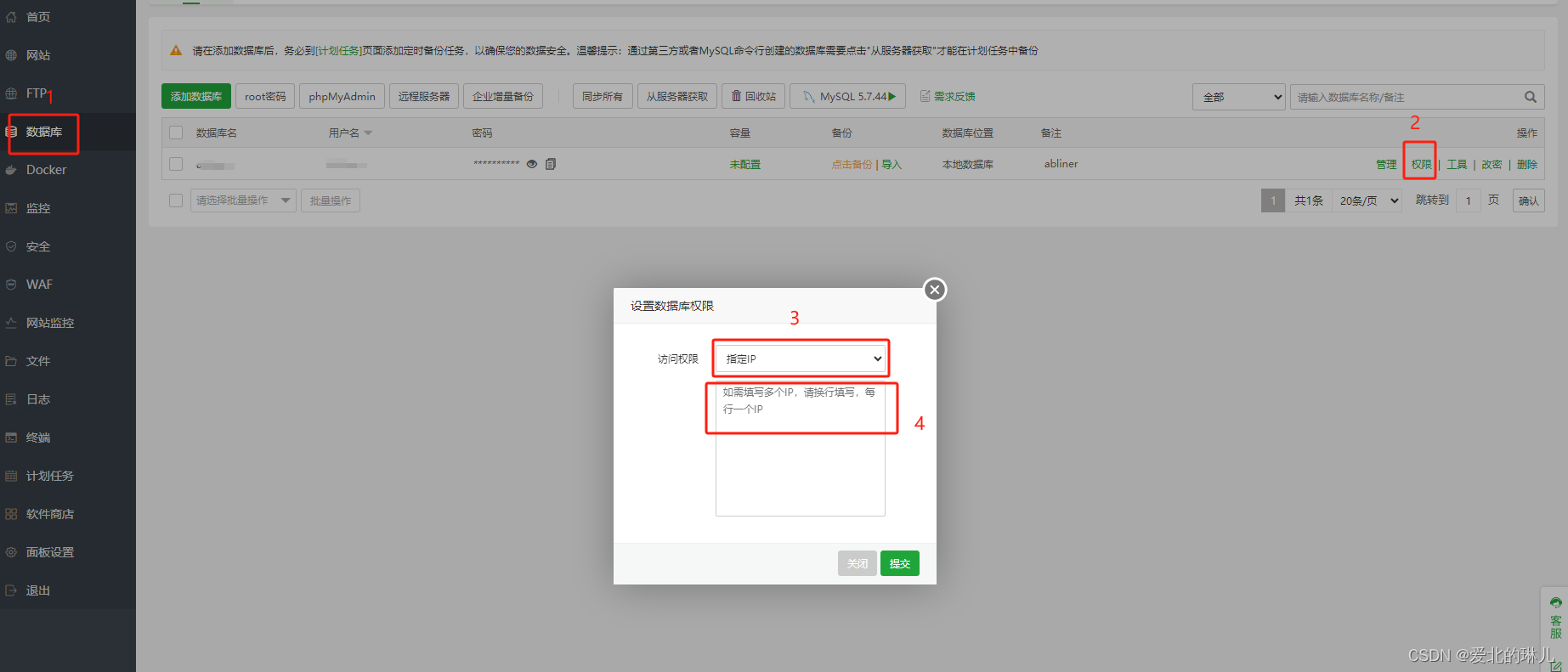Image resolution: width=1568 pixels, height=672 pixels.
Task: Click 批量操作 button
Action: (331, 200)
